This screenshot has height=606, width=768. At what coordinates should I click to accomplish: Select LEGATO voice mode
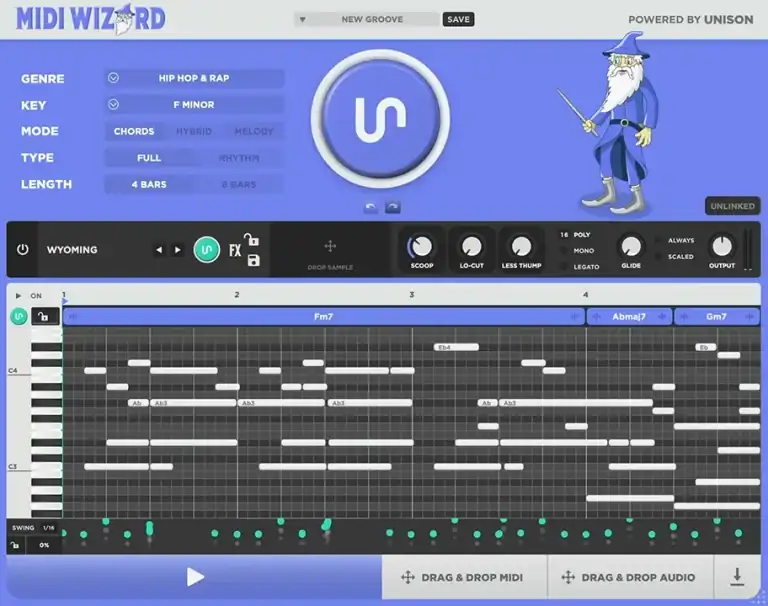click(586, 267)
